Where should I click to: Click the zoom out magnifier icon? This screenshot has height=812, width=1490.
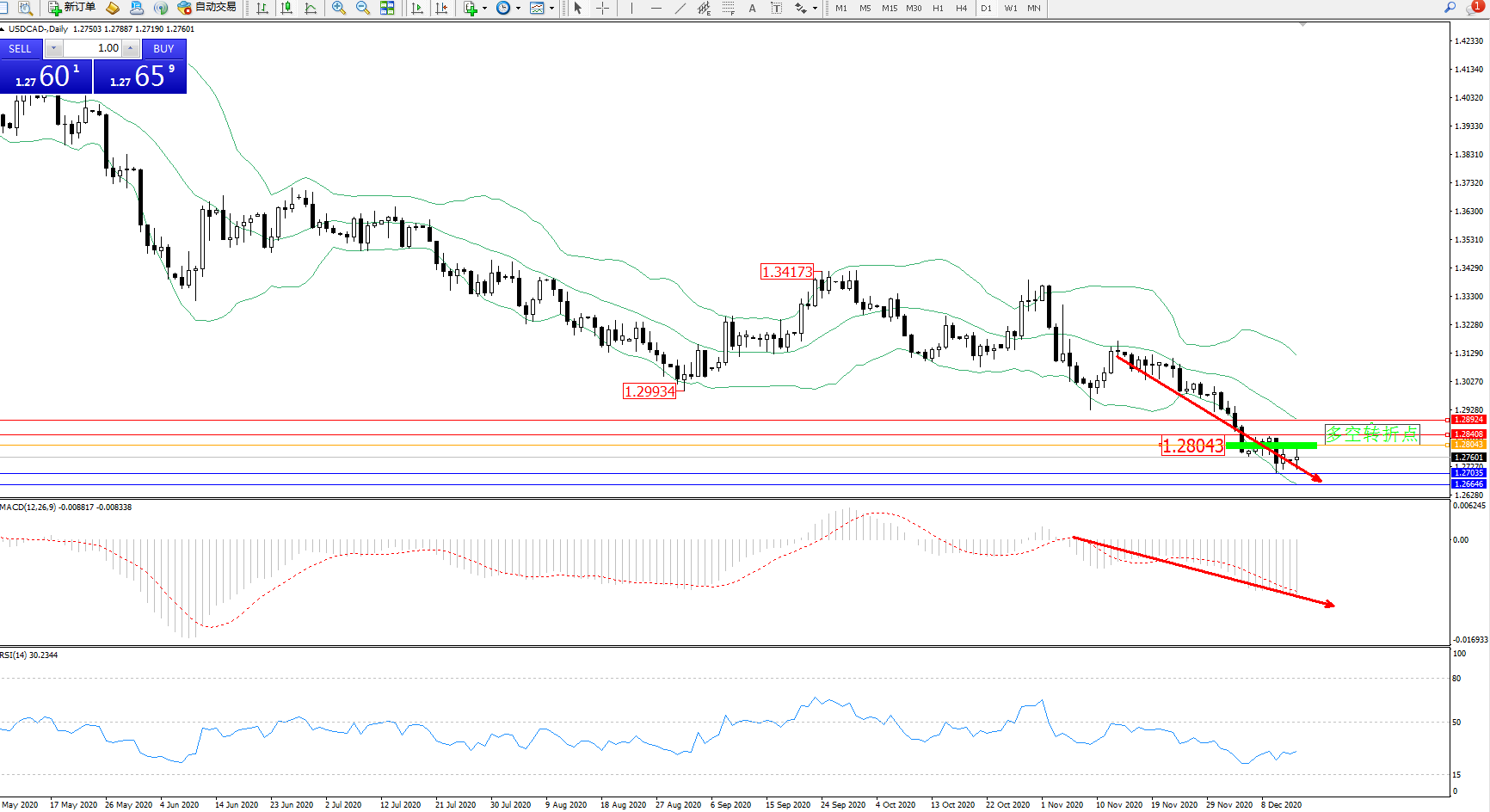tap(362, 8)
